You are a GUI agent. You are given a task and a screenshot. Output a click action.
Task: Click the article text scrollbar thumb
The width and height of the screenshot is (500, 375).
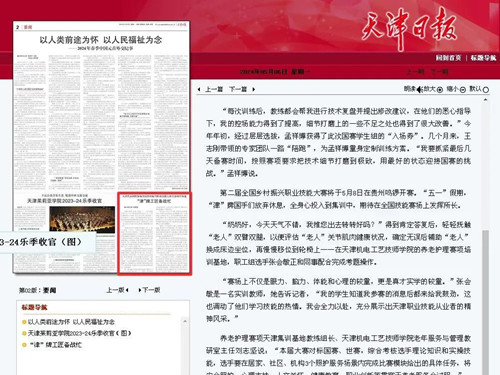(x=485, y=302)
